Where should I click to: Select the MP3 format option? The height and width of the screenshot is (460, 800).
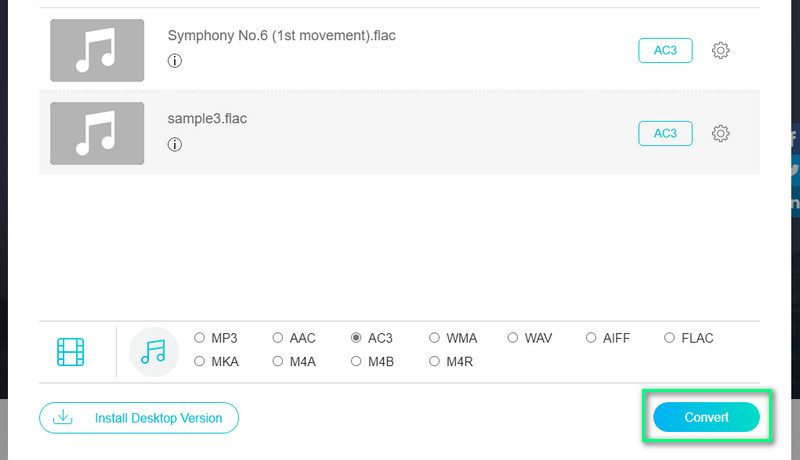pyautogui.click(x=200, y=338)
